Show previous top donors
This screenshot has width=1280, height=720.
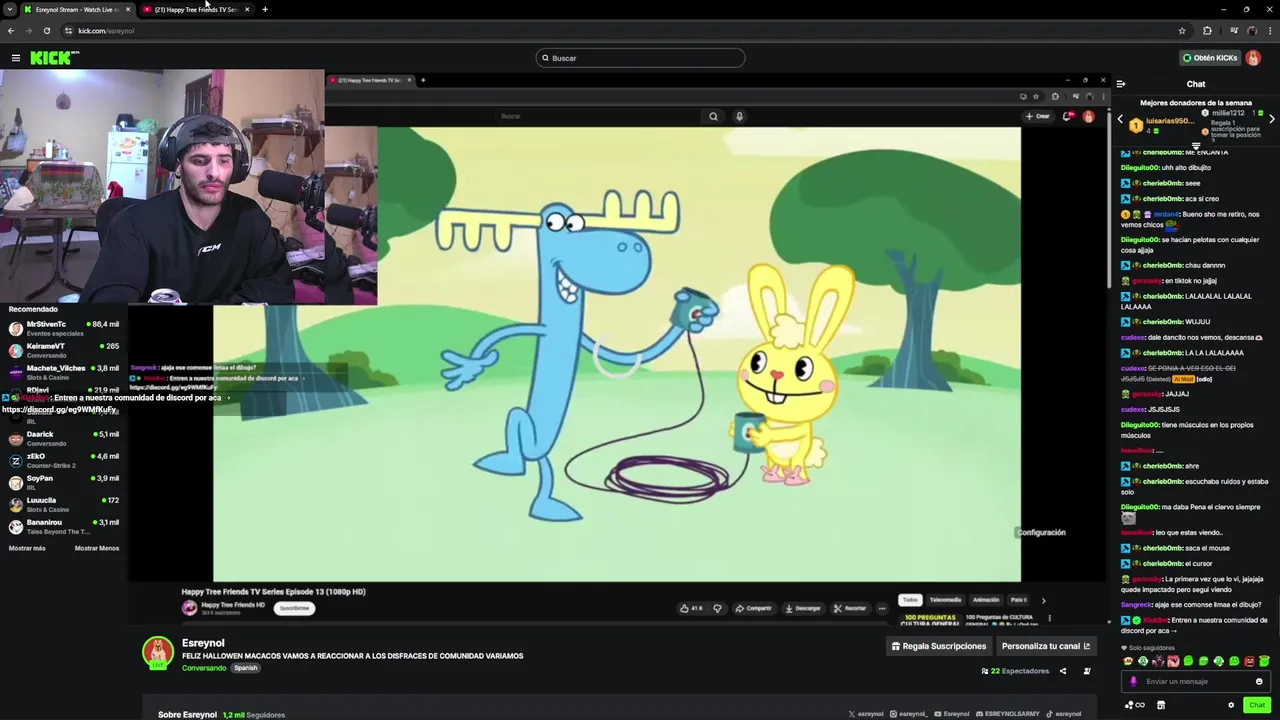click(1120, 119)
